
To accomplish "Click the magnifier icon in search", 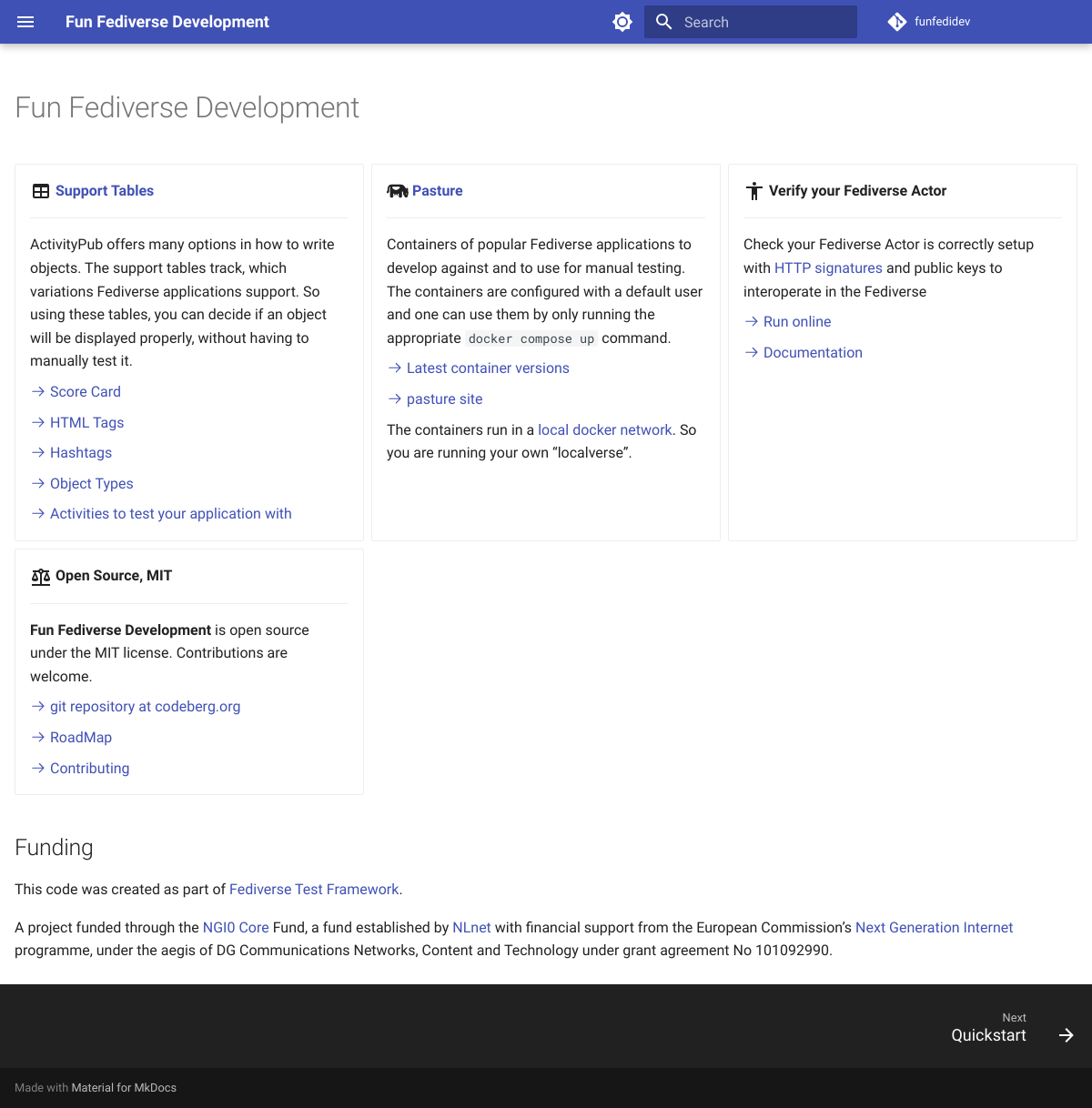I will tap(664, 22).
